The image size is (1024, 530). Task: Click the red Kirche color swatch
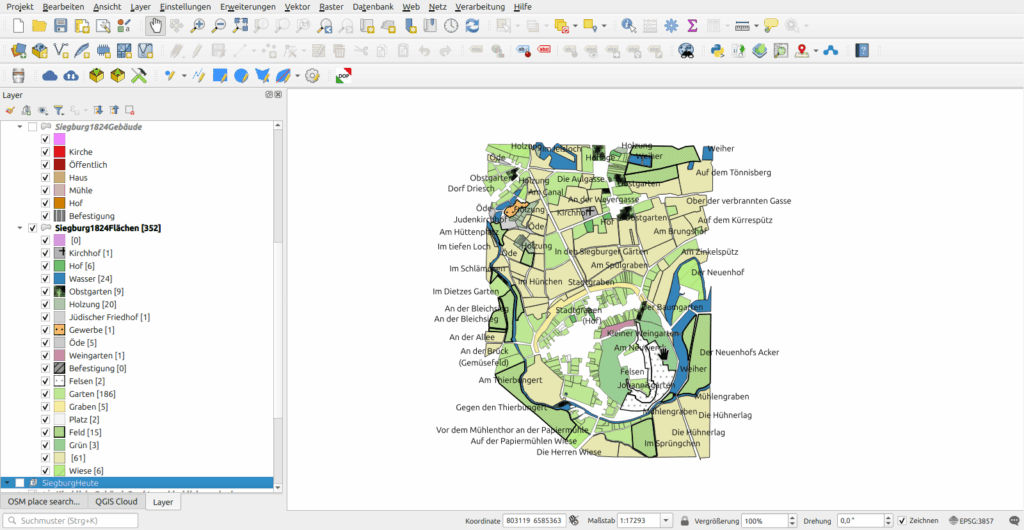point(60,152)
